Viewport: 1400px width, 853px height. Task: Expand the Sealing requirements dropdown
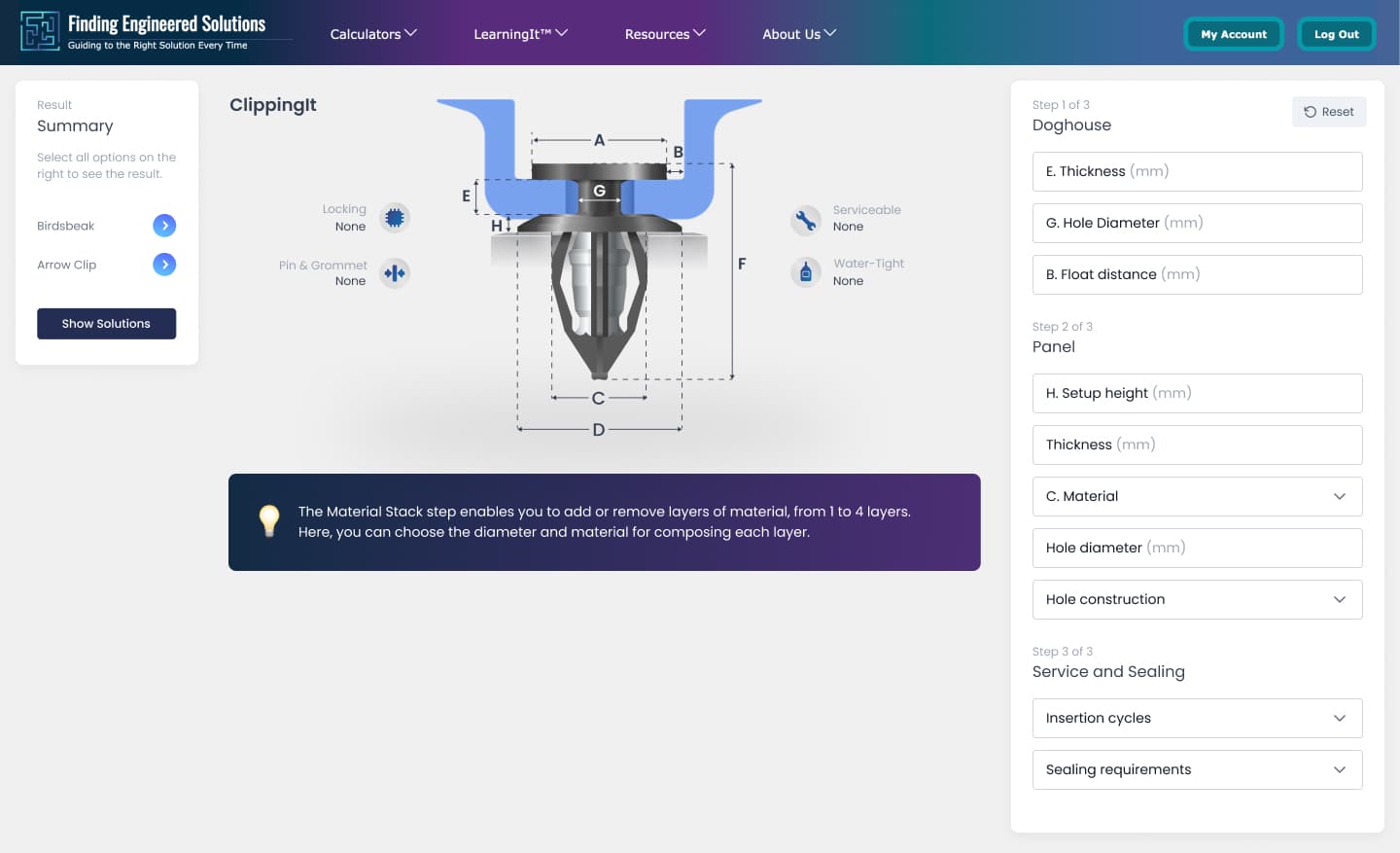(x=1197, y=769)
